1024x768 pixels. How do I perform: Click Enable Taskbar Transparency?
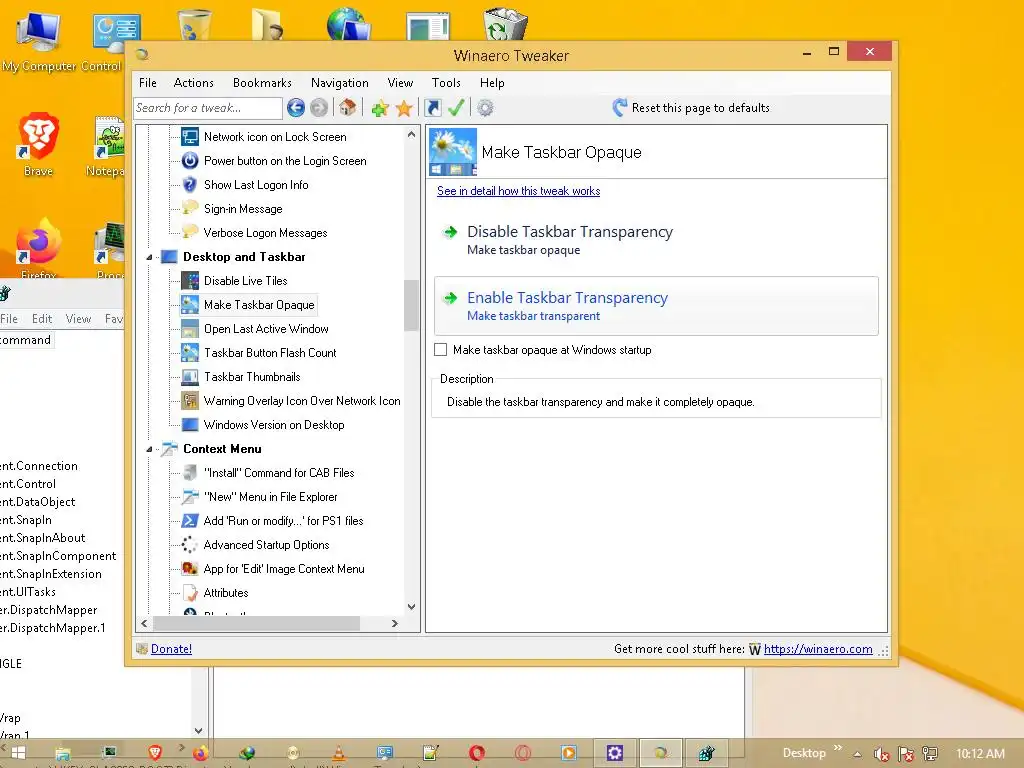[x=656, y=306]
